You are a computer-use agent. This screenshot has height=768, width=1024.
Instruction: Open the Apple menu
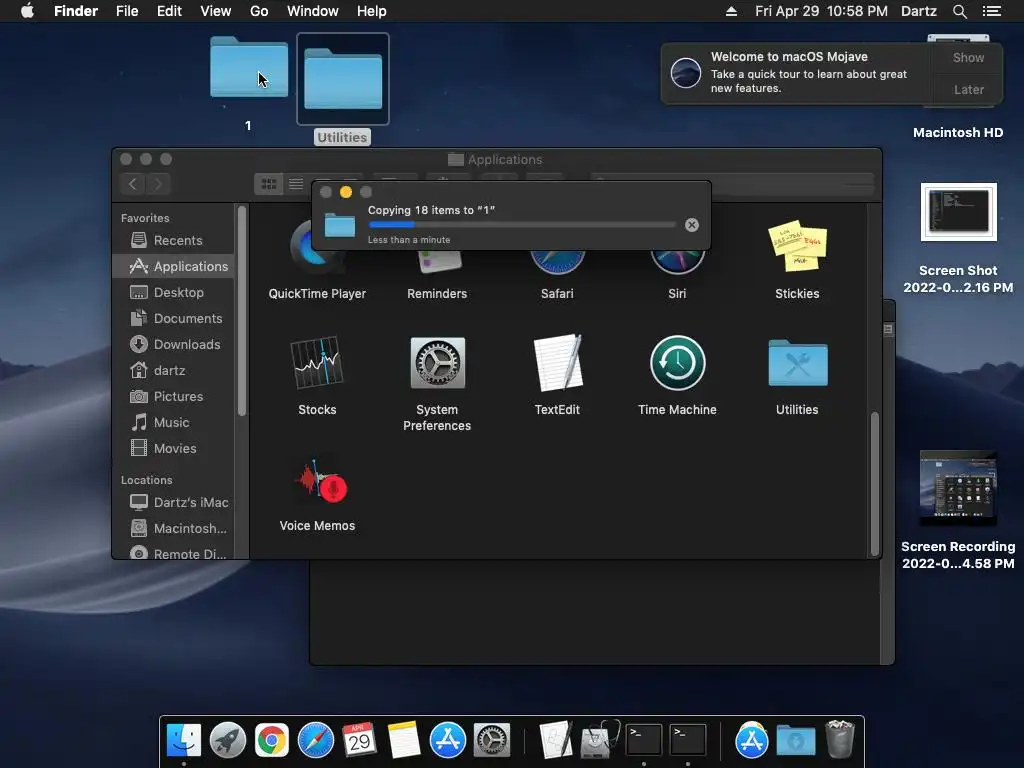click(x=27, y=11)
